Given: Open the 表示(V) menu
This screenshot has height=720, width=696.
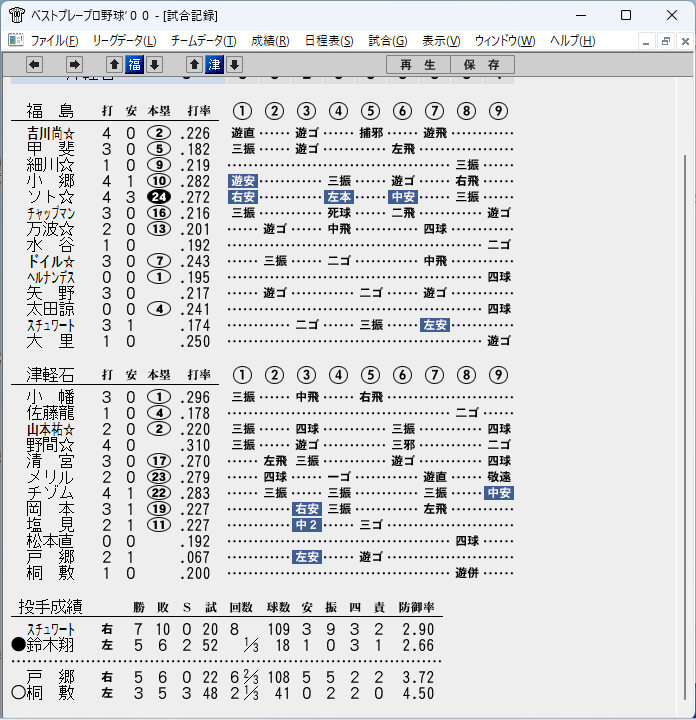Looking at the screenshot, I should [x=441, y=41].
